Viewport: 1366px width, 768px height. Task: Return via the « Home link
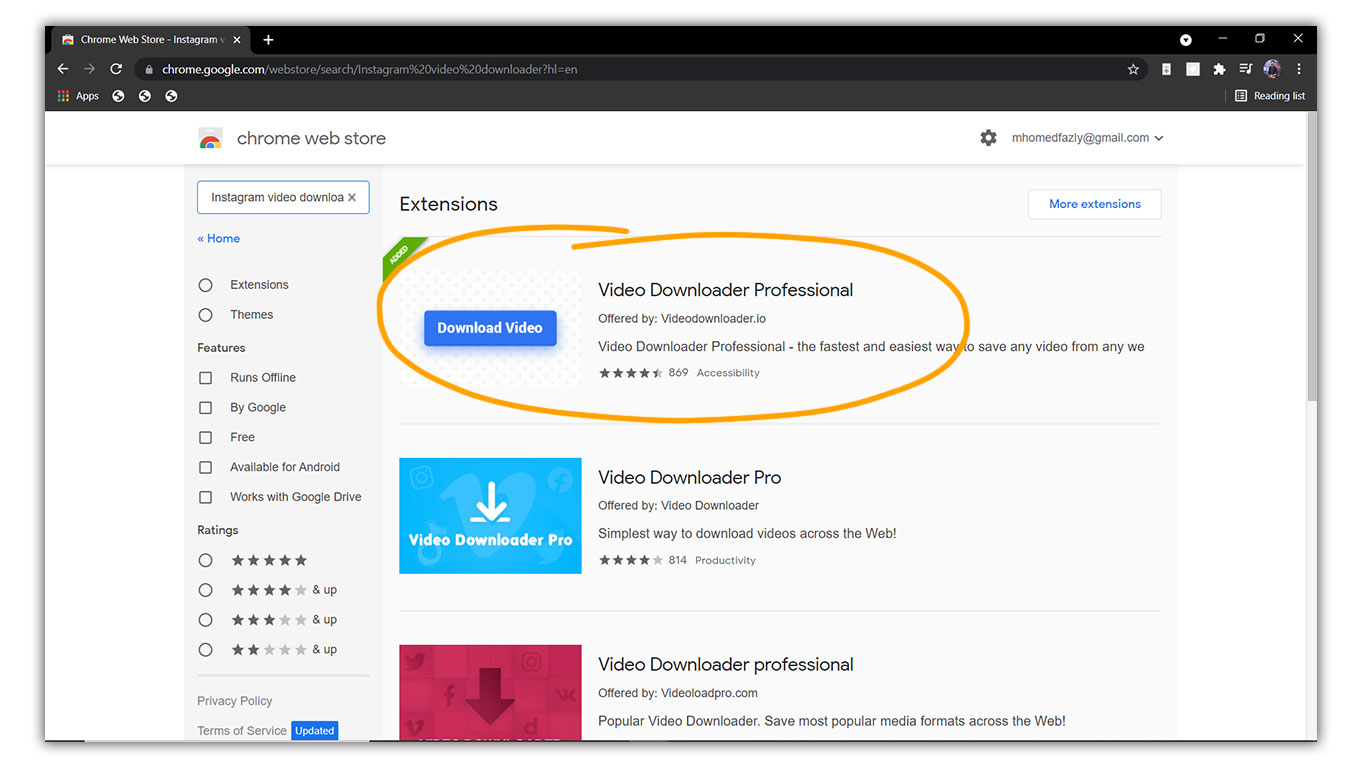click(x=219, y=239)
